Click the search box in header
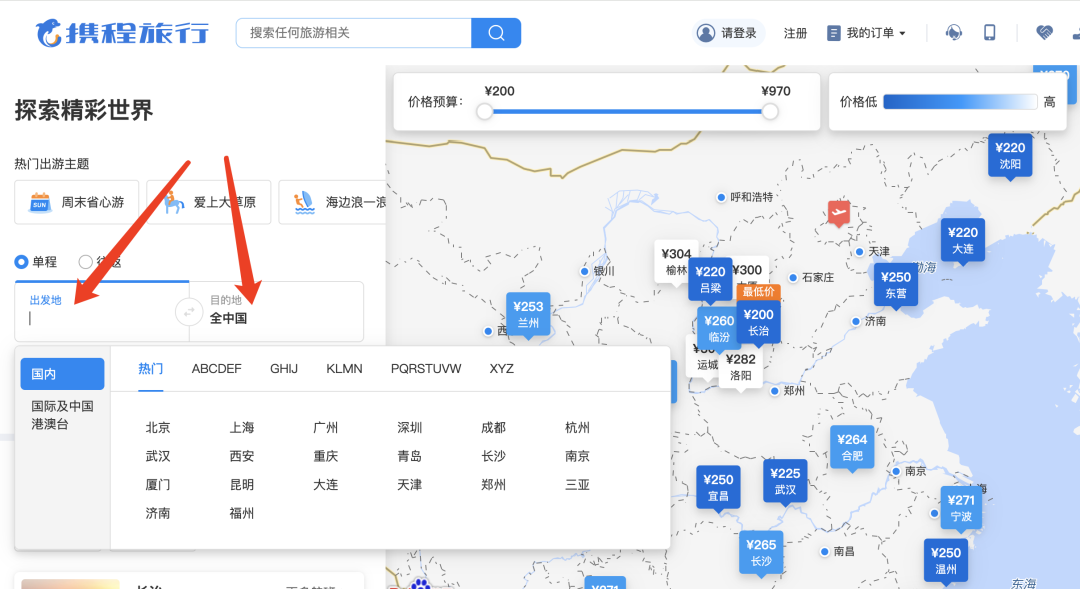 coord(353,33)
